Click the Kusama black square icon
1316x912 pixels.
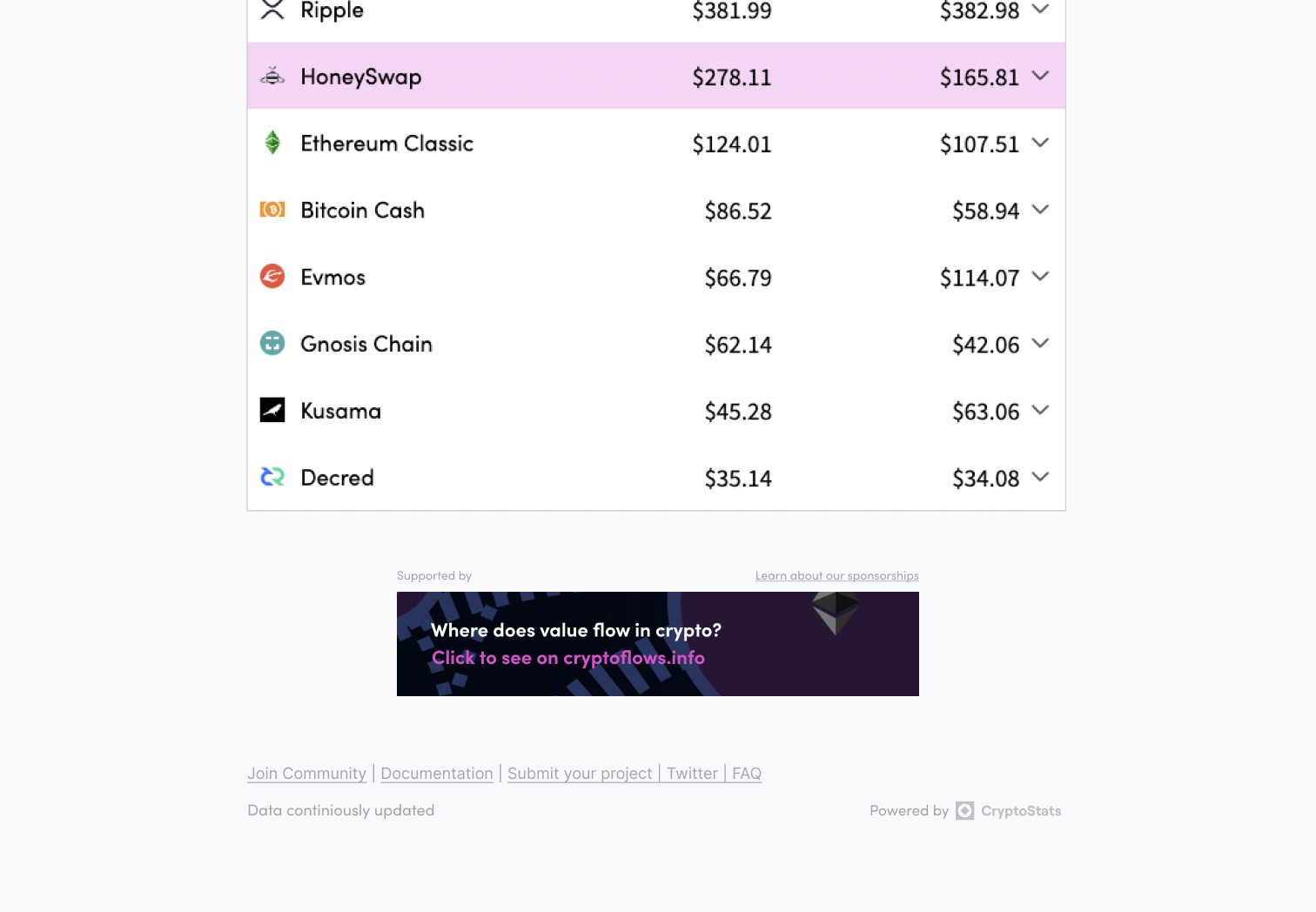point(272,410)
